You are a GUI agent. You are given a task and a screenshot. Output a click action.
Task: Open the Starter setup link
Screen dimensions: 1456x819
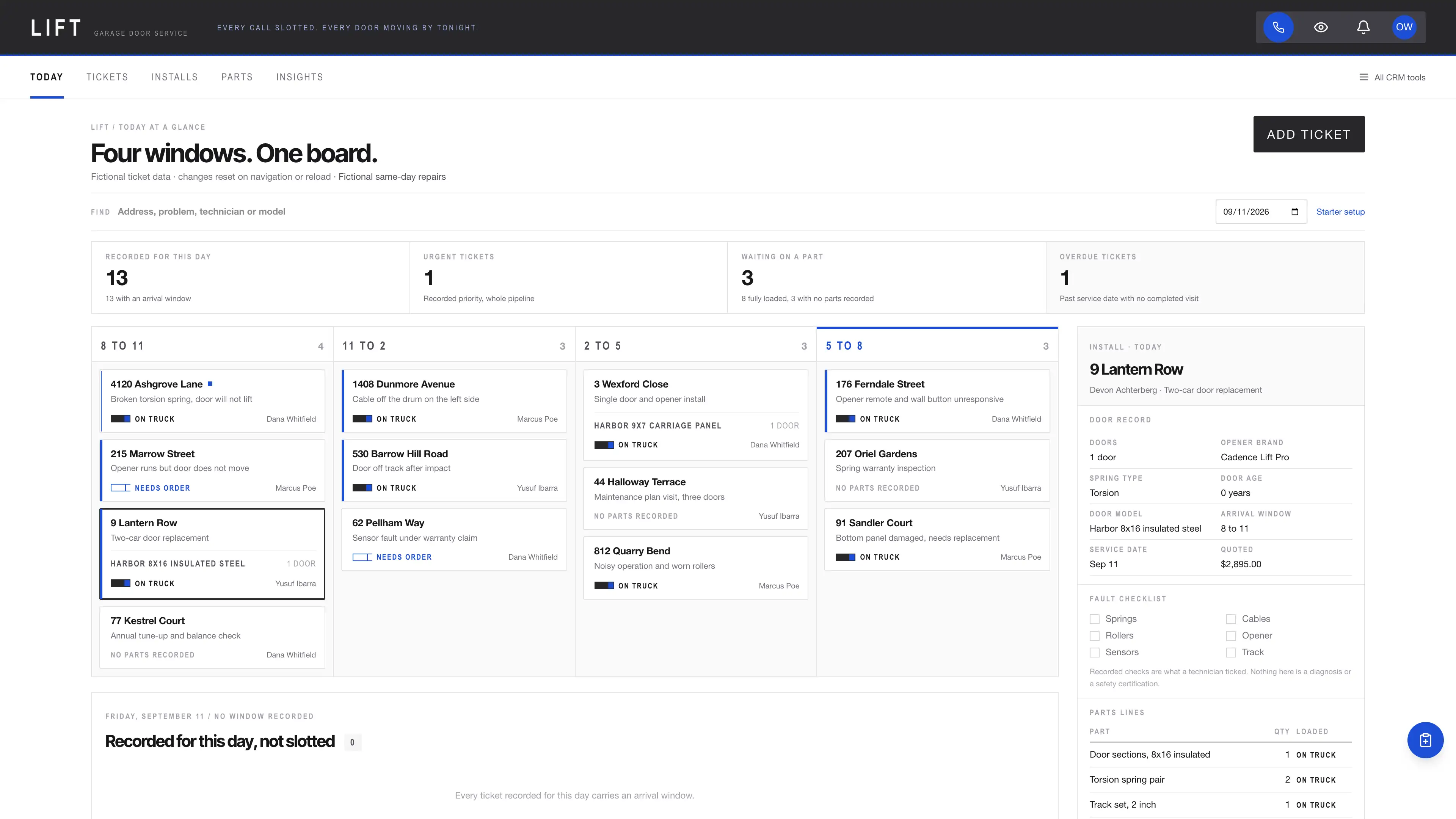point(1340,212)
